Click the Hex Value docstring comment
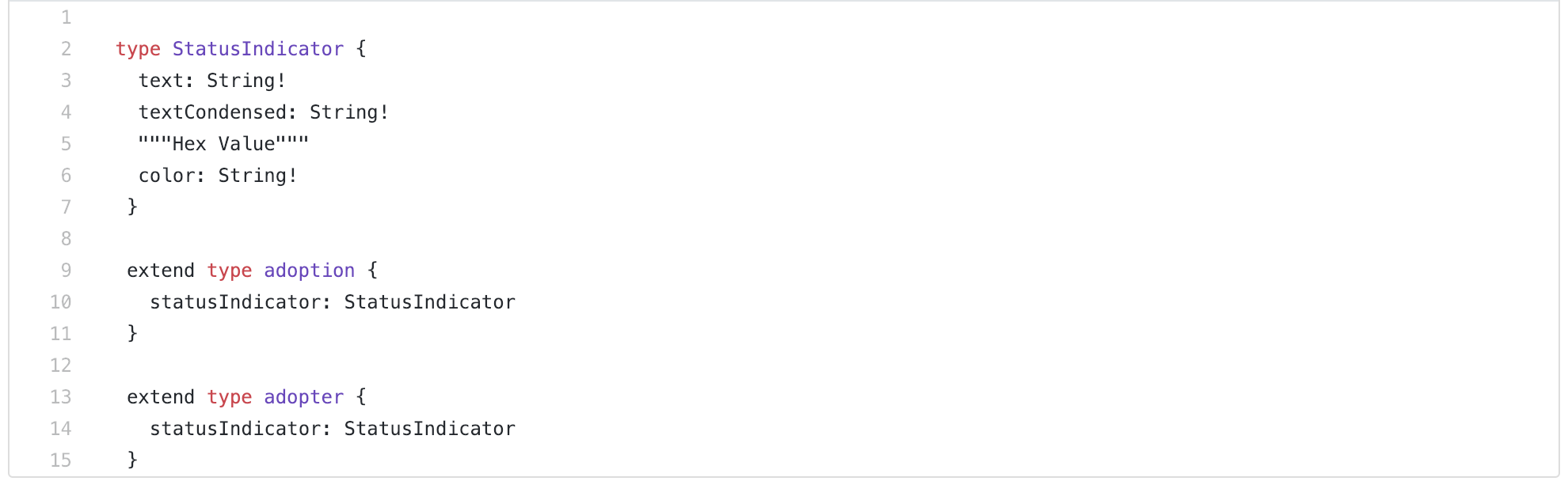The image size is (1568, 481). [x=223, y=144]
